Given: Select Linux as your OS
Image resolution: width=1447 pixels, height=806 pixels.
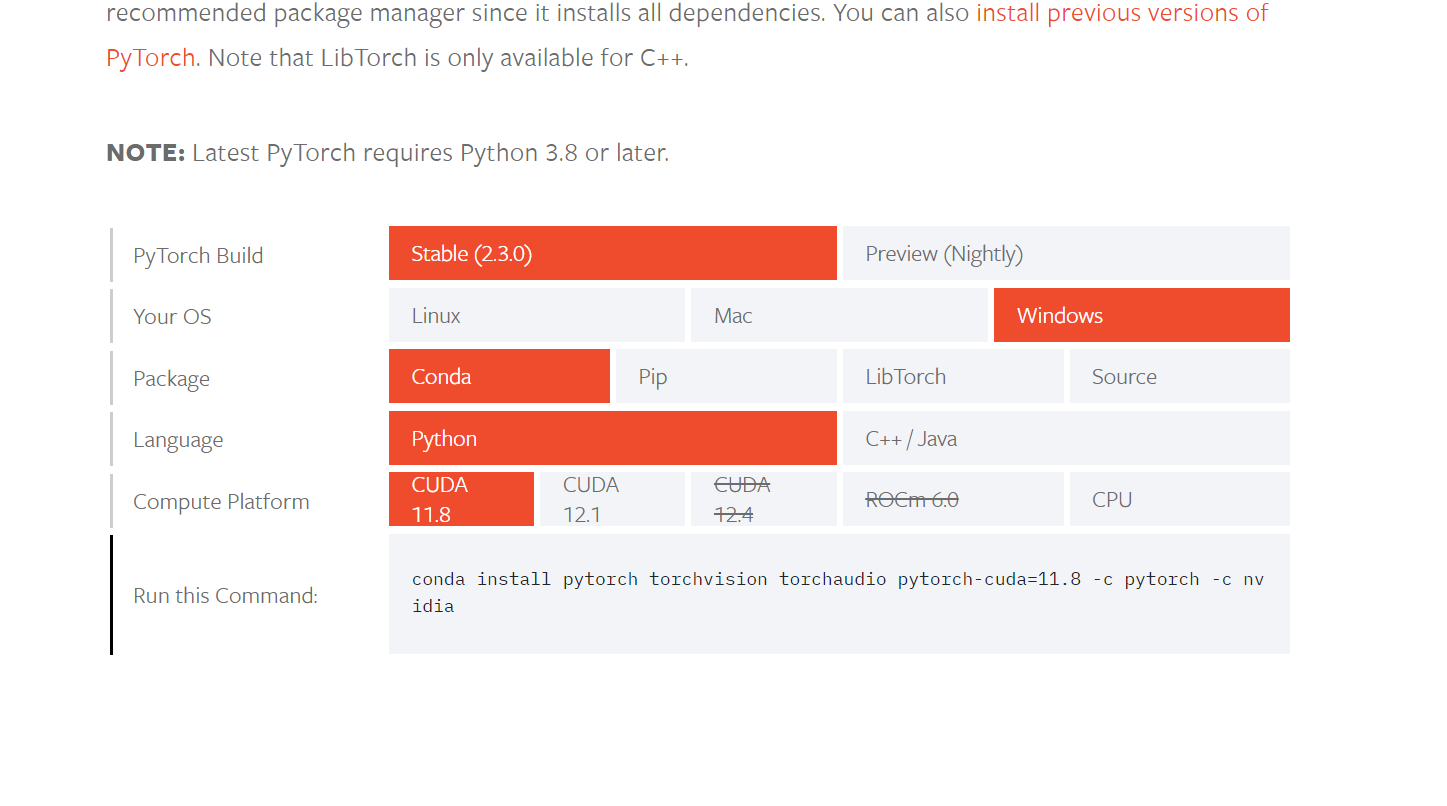Looking at the screenshot, I should pos(537,315).
